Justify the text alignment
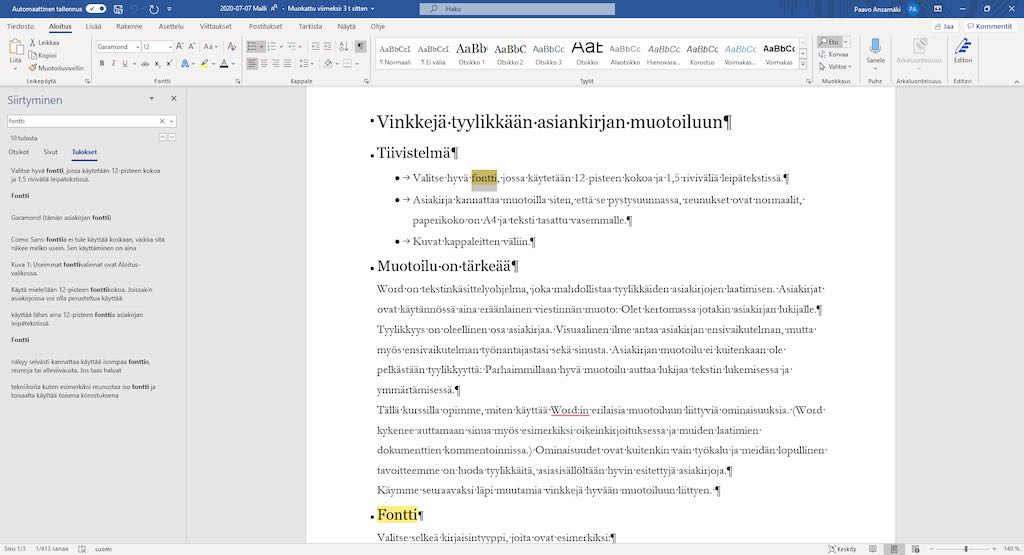This screenshot has width=1024, height=555. tap(287, 63)
